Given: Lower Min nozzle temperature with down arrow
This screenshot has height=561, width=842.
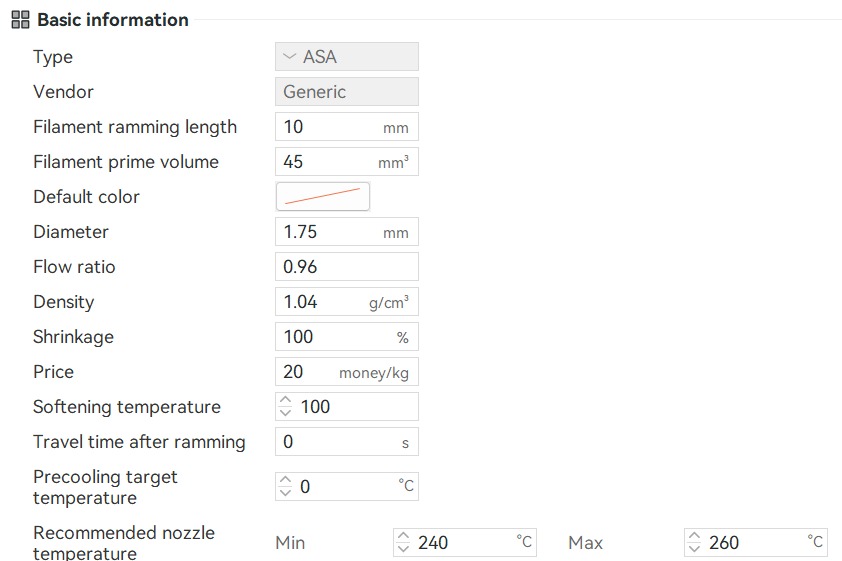Looking at the screenshot, I should [x=403, y=549].
